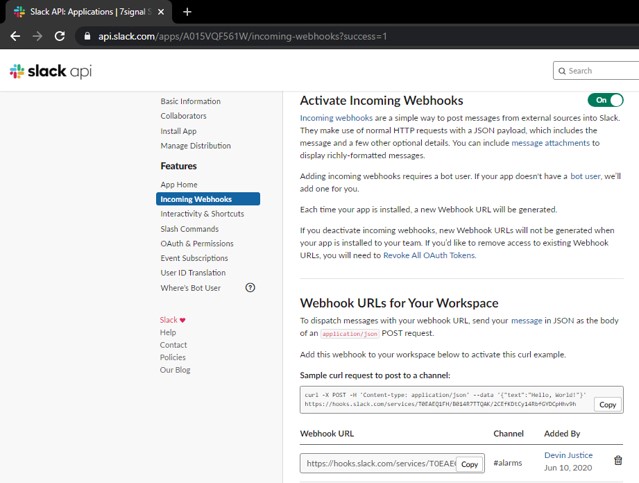Open a new browser tab with plus icon
639x483 pixels.
187,11
